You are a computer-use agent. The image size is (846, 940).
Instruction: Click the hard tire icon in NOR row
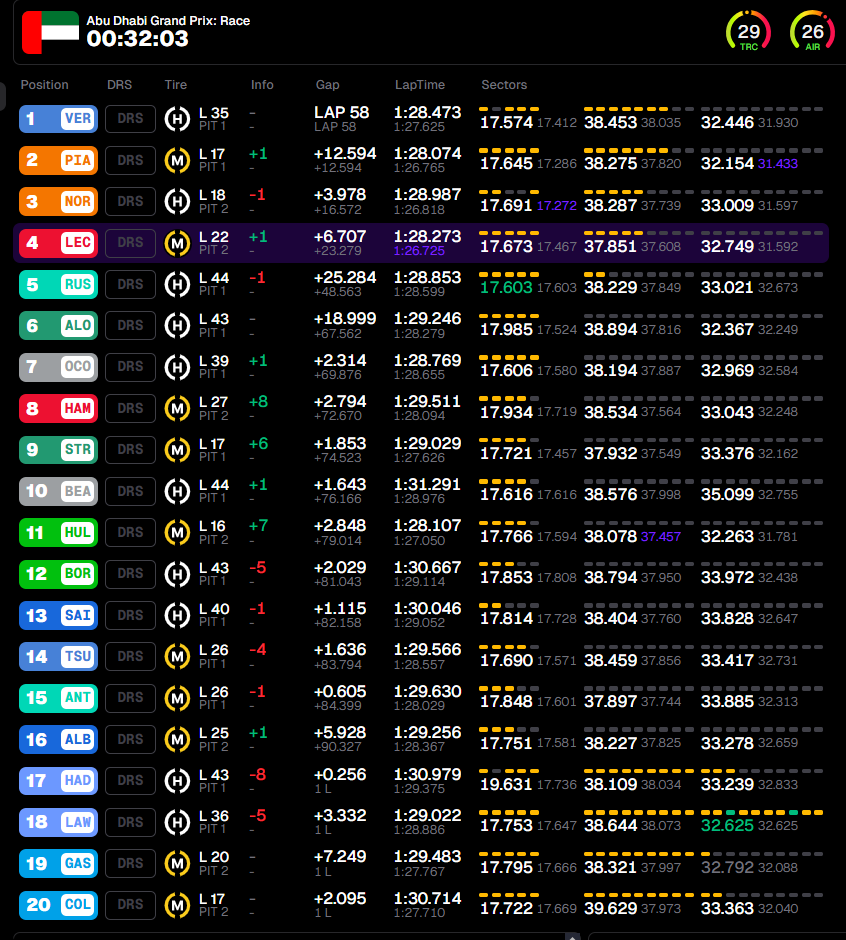tap(177, 201)
